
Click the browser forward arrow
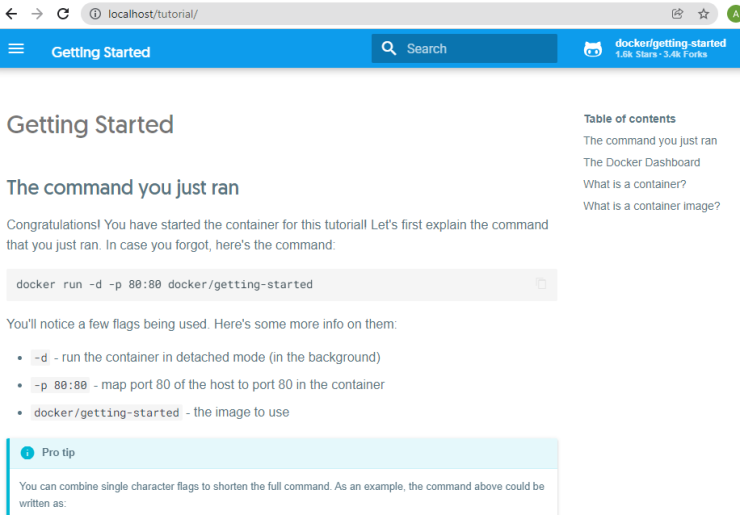click(37, 14)
